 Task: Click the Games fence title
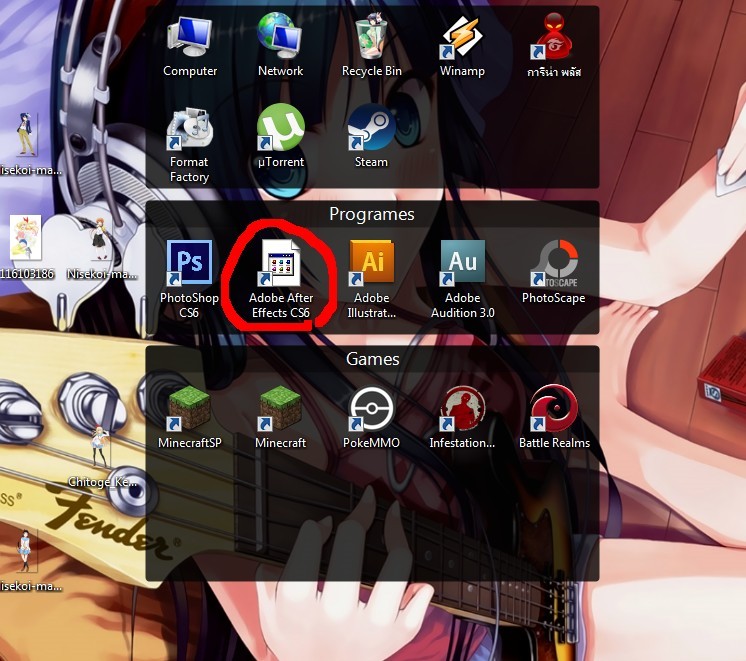click(x=373, y=359)
